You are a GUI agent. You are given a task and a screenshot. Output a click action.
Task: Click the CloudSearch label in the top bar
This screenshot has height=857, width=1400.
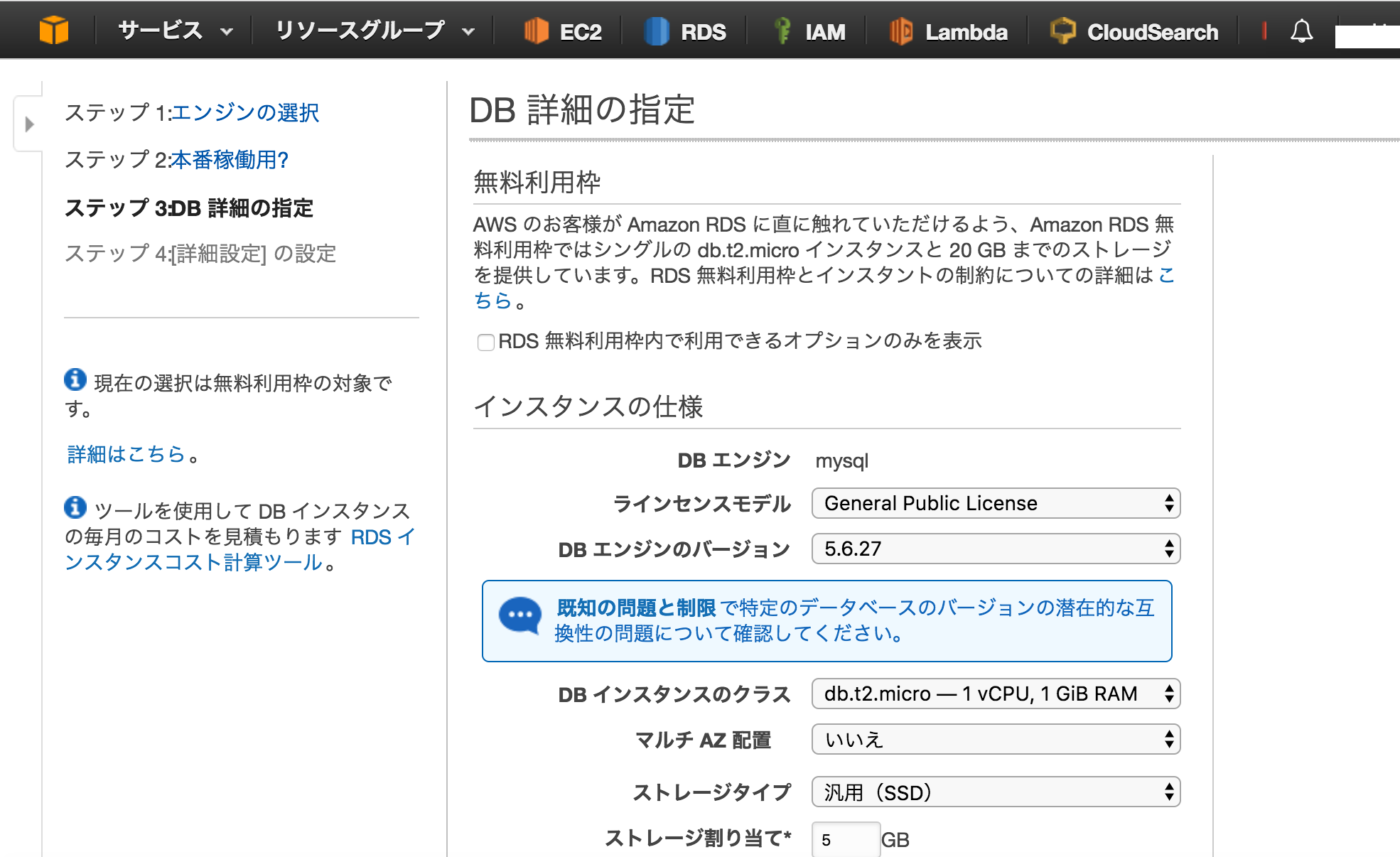1153,32
